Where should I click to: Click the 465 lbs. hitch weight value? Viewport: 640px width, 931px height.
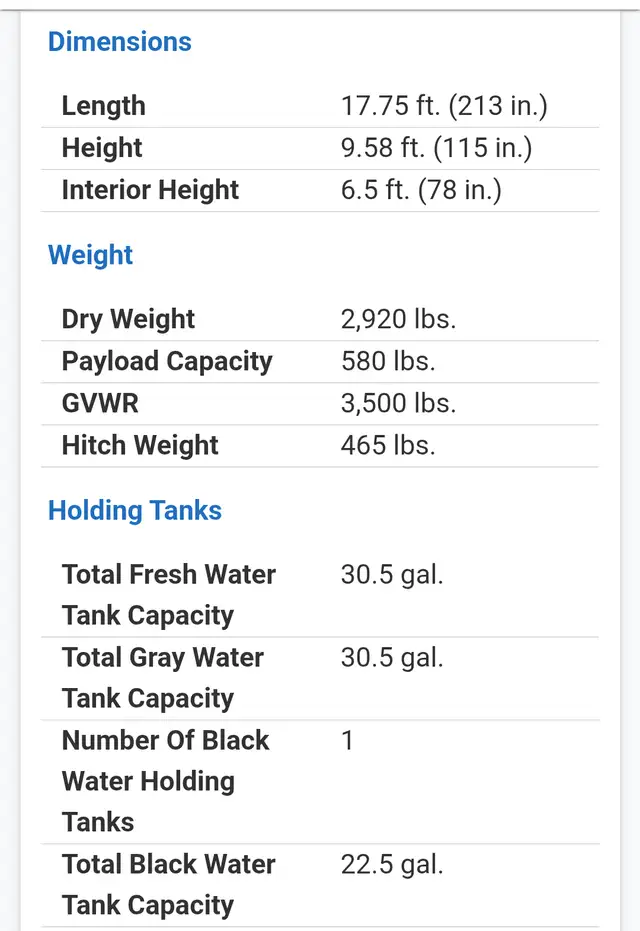388,445
